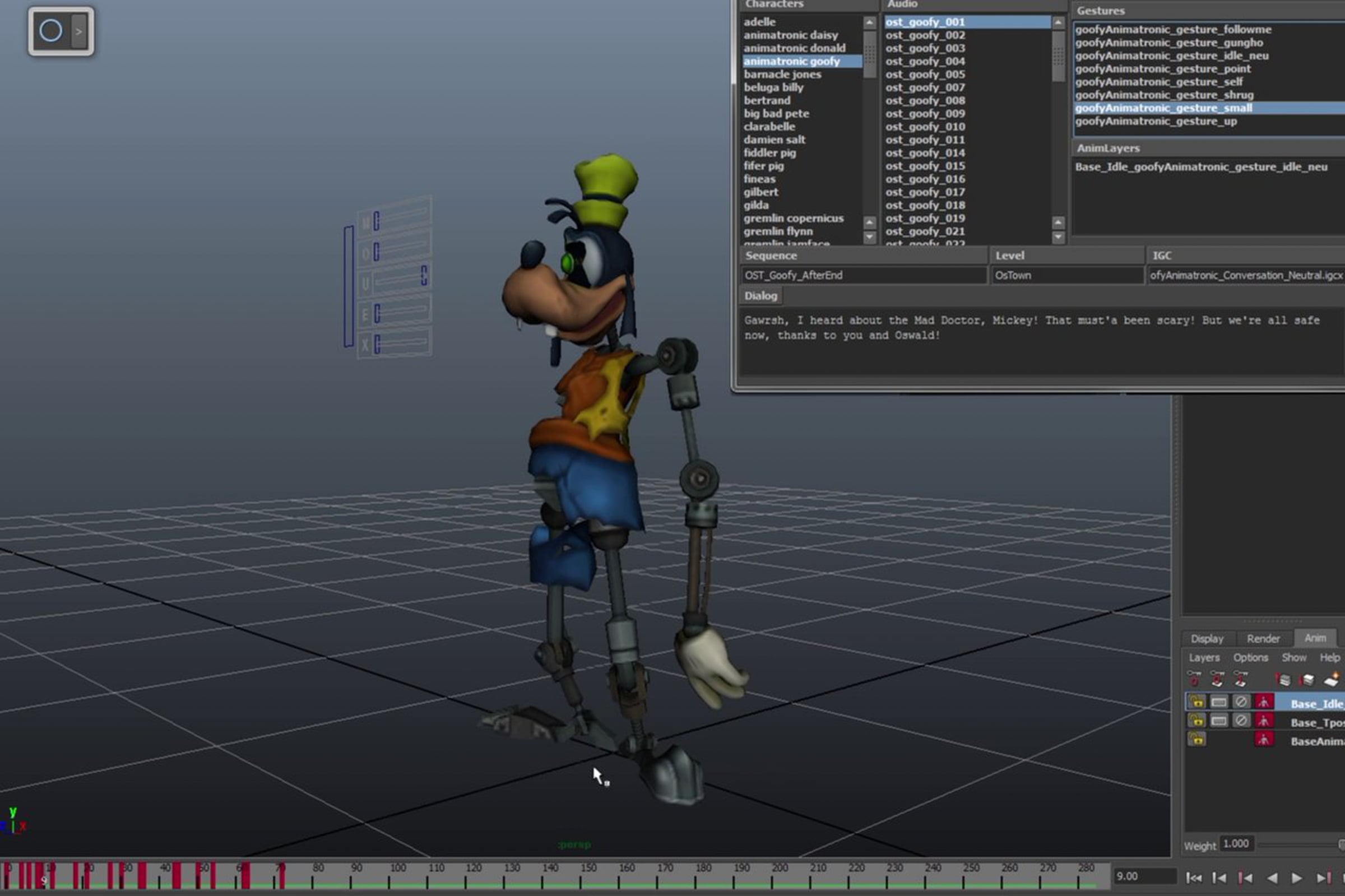The width and height of the screenshot is (1345, 896).
Task: Create a new empty animation layer
Action: pos(1332,680)
